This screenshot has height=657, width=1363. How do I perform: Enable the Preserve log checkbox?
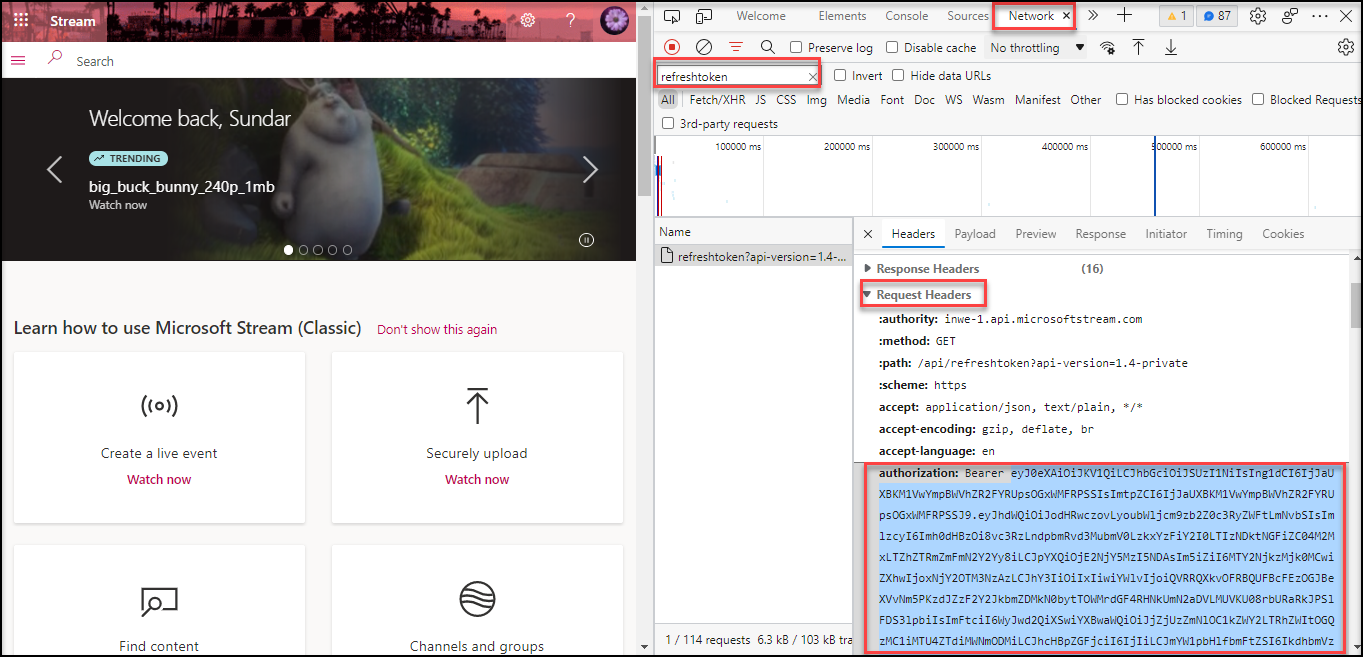[796, 48]
